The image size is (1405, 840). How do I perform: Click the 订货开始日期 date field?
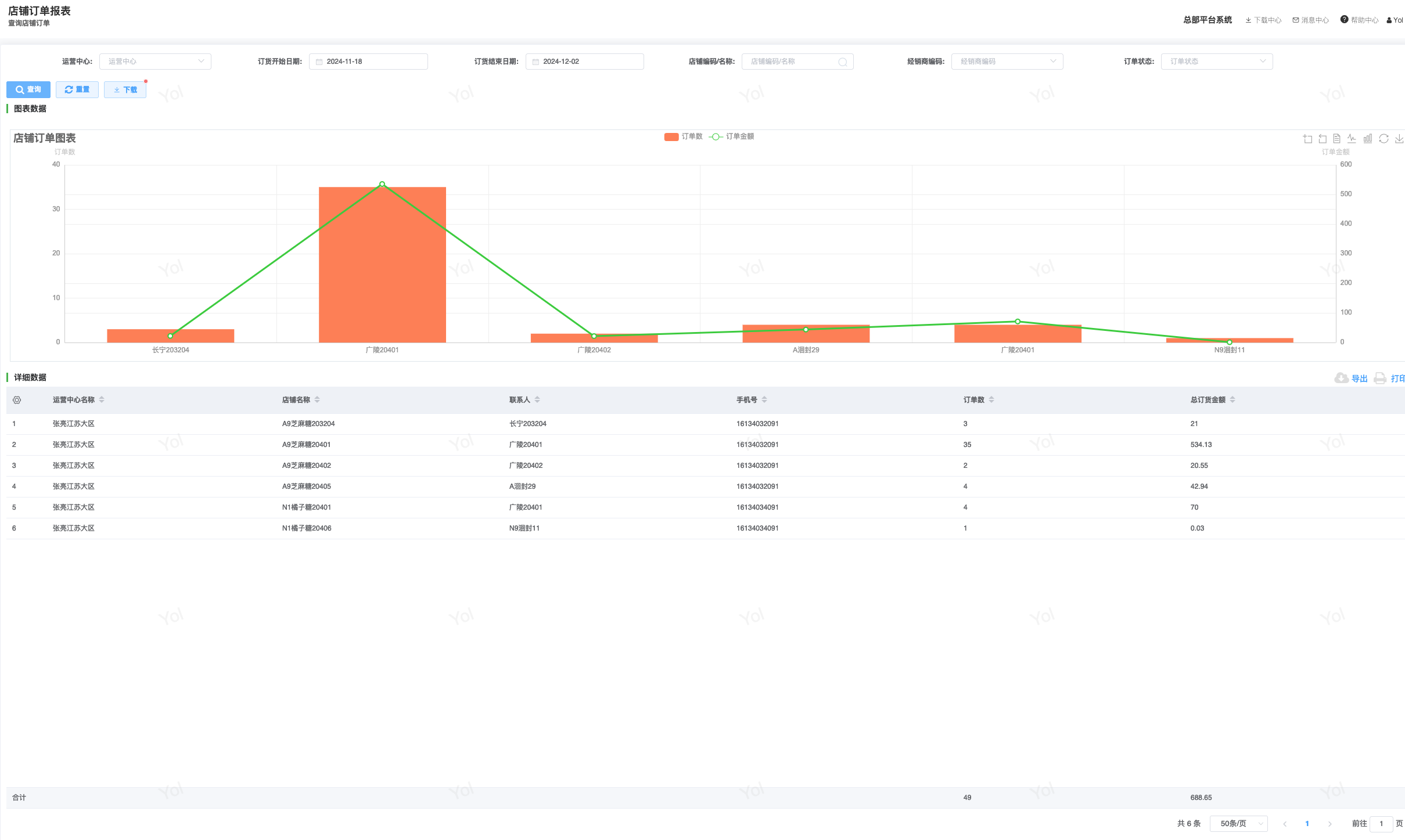[x=368, y=62]
